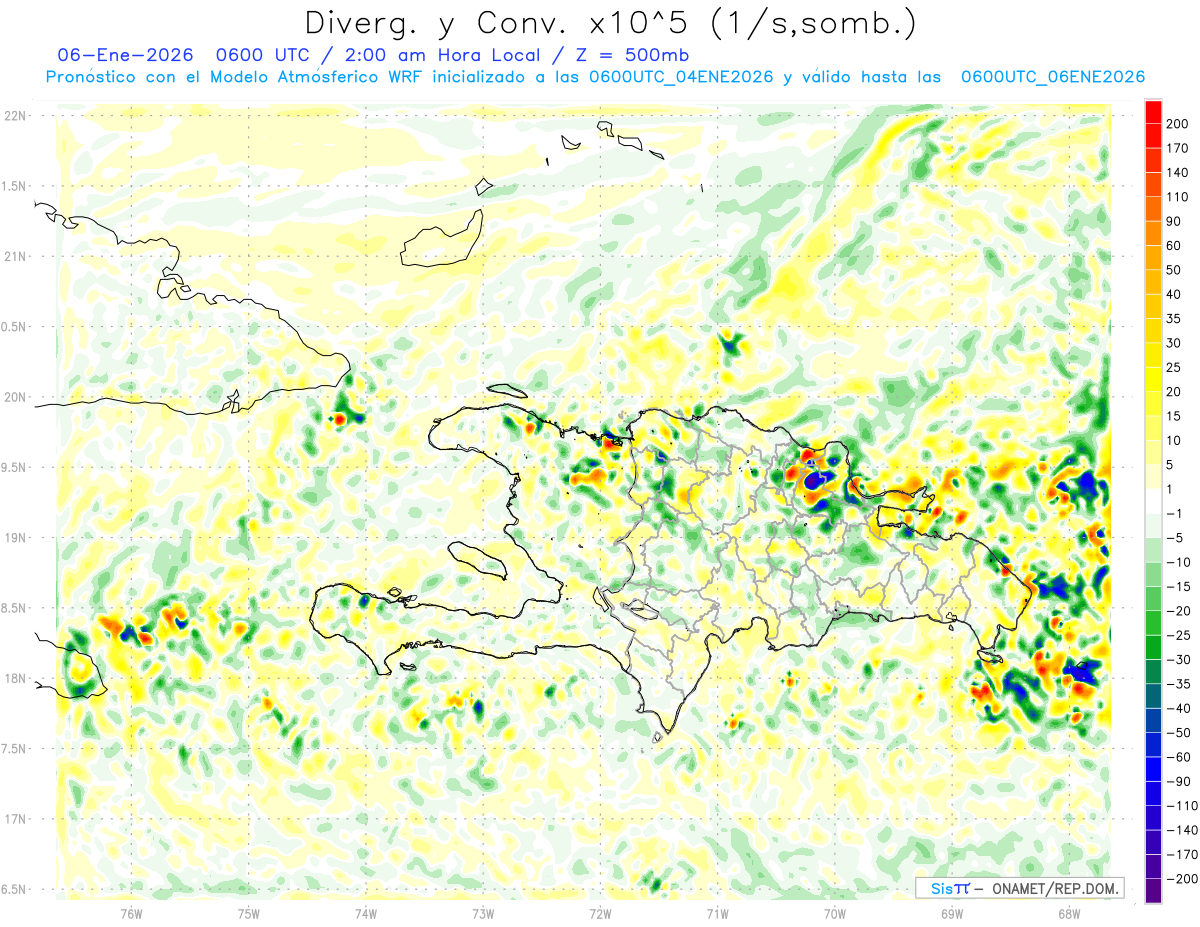The height and width of the screenshot is (927, 1200).
Task: Click the positive 140 color bar label
Action: click(1177, 173)
